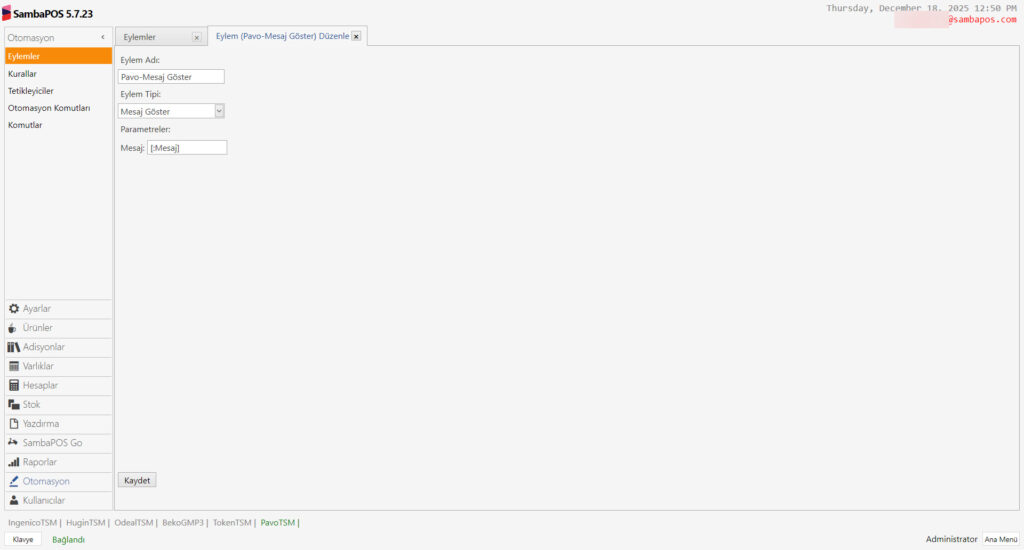Image resolution: width=1024 pixels, height=550 pixels.
Task: Open Yazdırma document icon
Action: point(14,424)
